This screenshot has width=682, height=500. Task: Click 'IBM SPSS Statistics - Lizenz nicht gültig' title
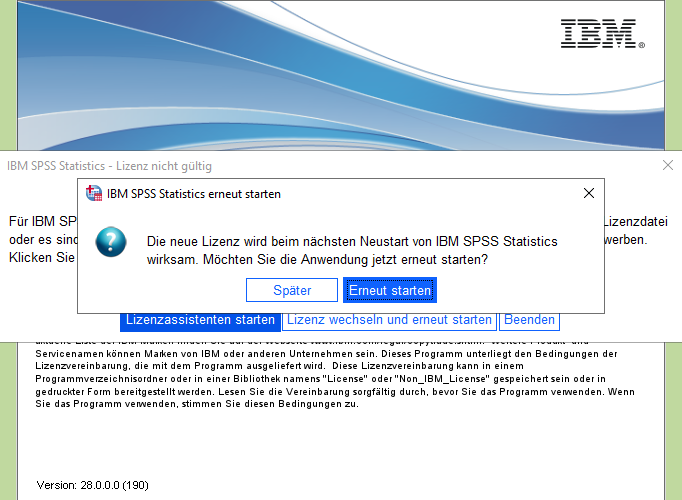pyautogui.click(x=109, y=166)
